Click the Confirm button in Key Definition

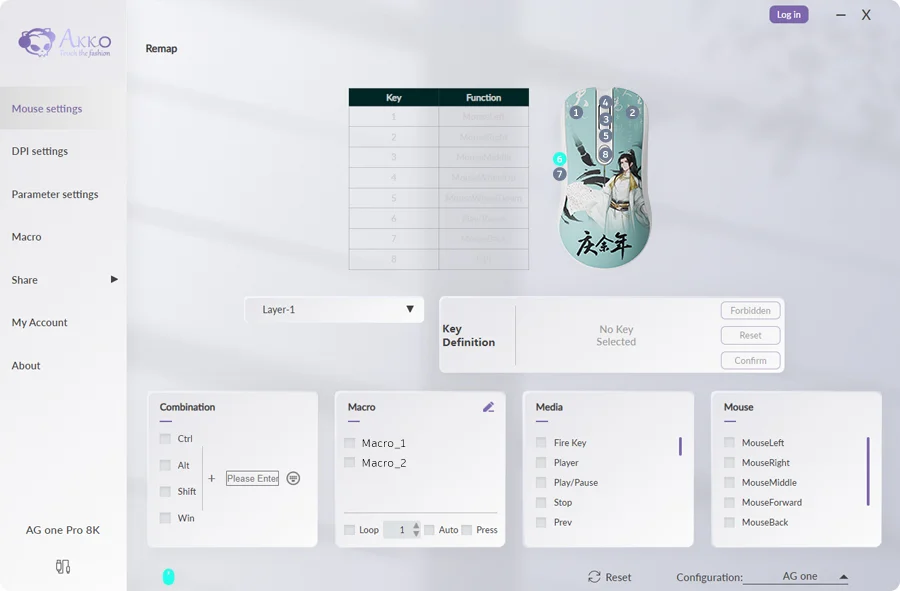click(750, 360)
